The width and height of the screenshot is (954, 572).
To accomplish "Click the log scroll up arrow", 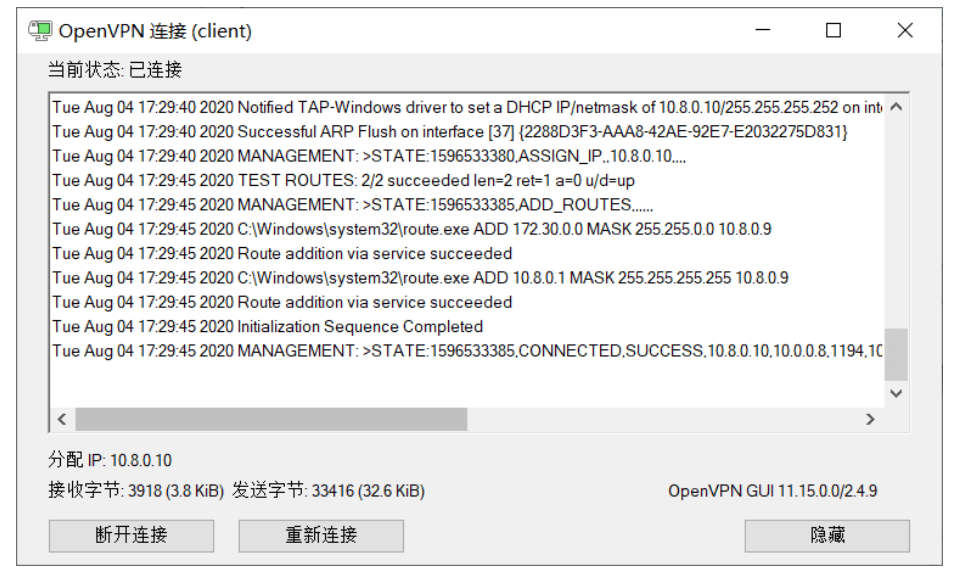I will [896, 107].
